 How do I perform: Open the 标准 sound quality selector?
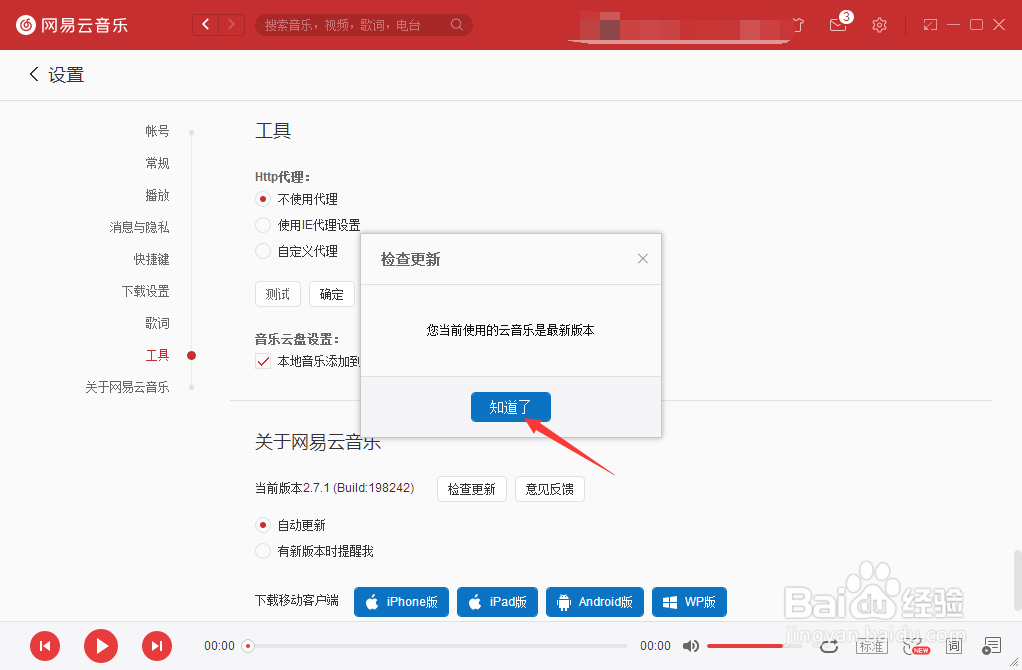click(x=871, y=646)
